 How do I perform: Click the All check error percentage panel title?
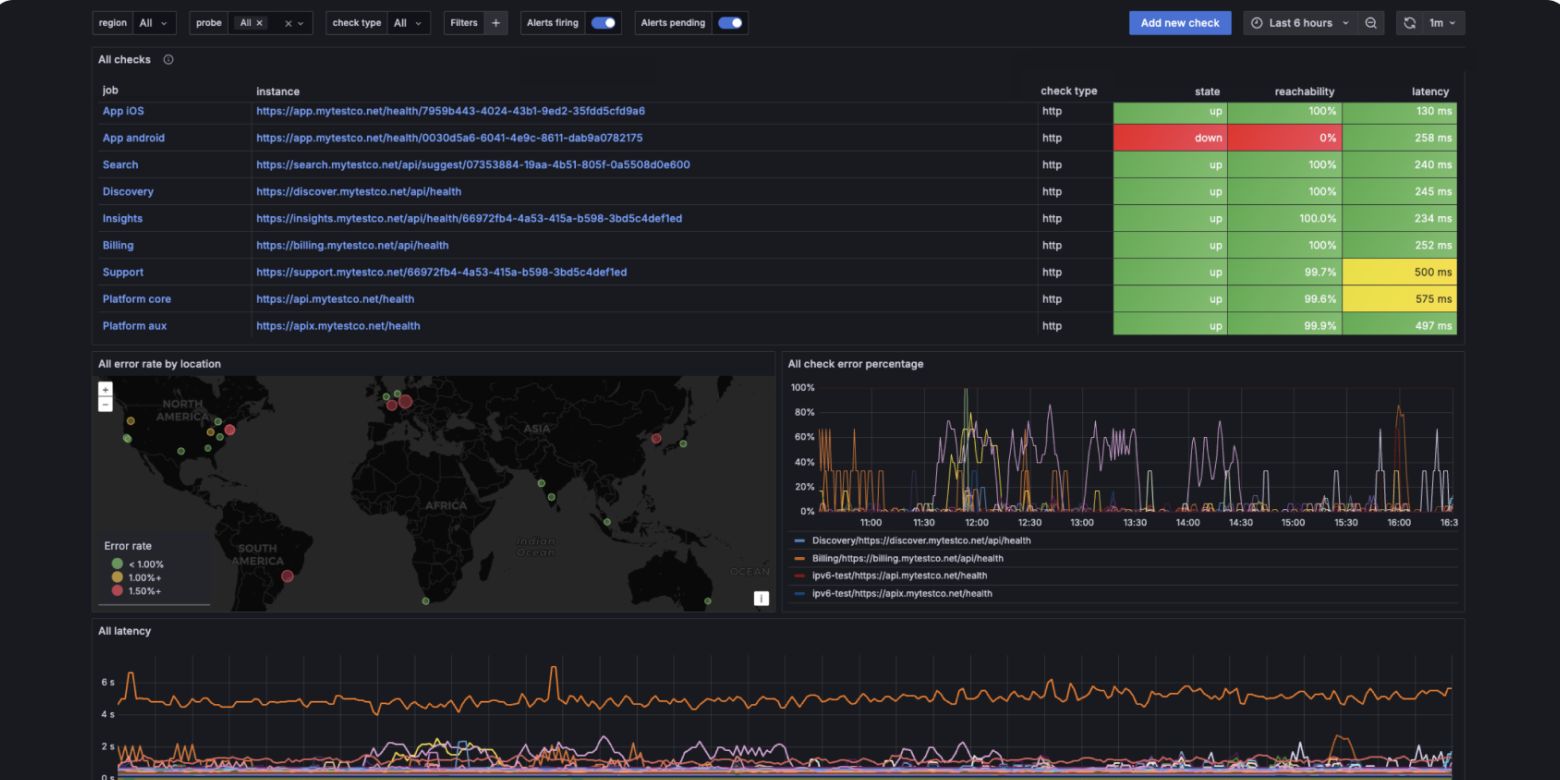pyautogui.click(x=855, y=363)
